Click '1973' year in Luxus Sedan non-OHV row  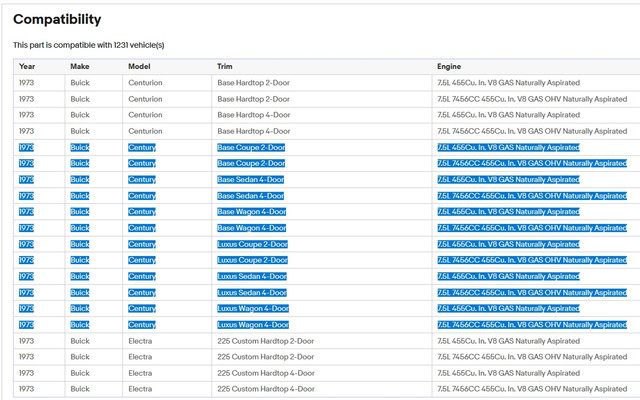26,276
